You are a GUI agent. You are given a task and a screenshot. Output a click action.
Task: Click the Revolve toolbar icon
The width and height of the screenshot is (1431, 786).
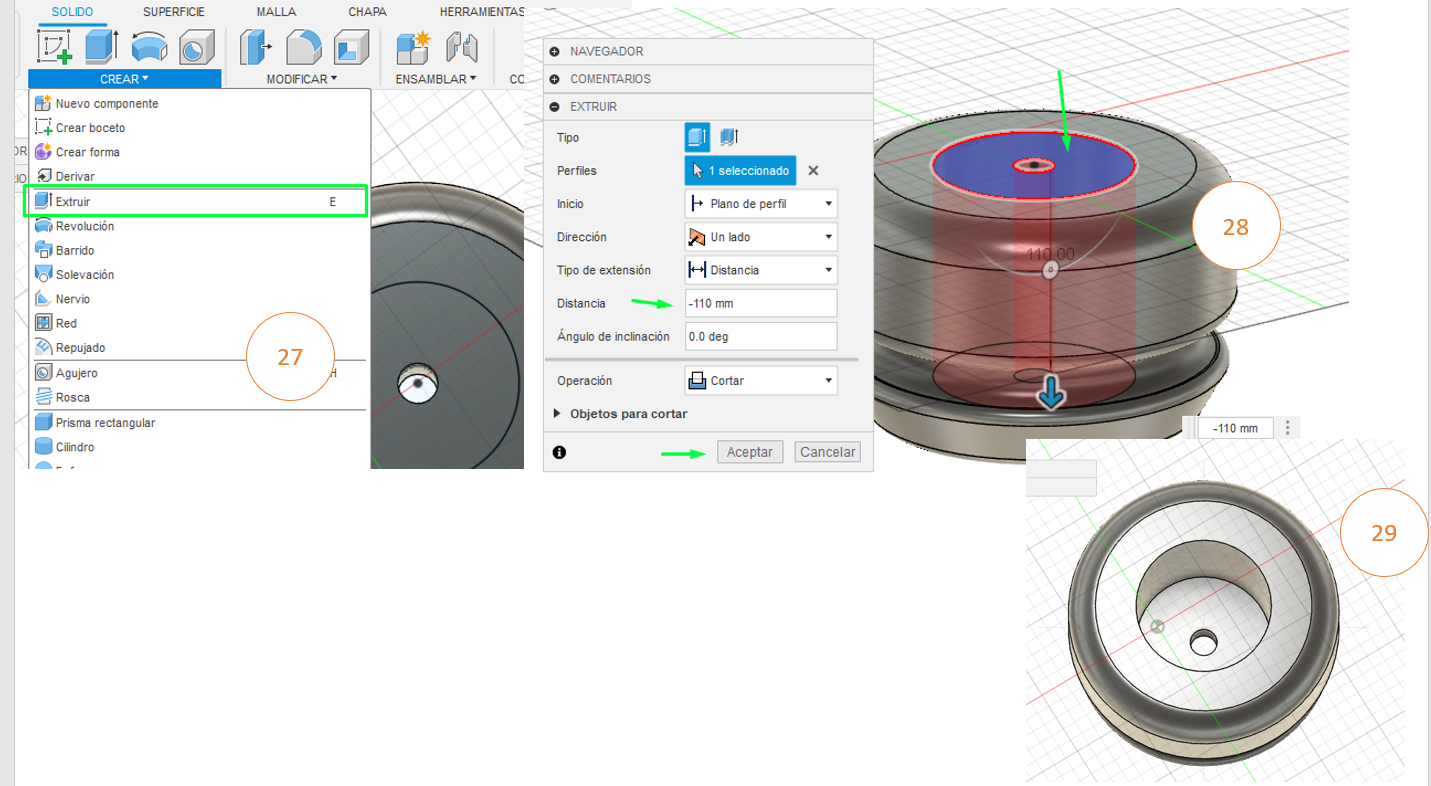click(x=149, y=47)
